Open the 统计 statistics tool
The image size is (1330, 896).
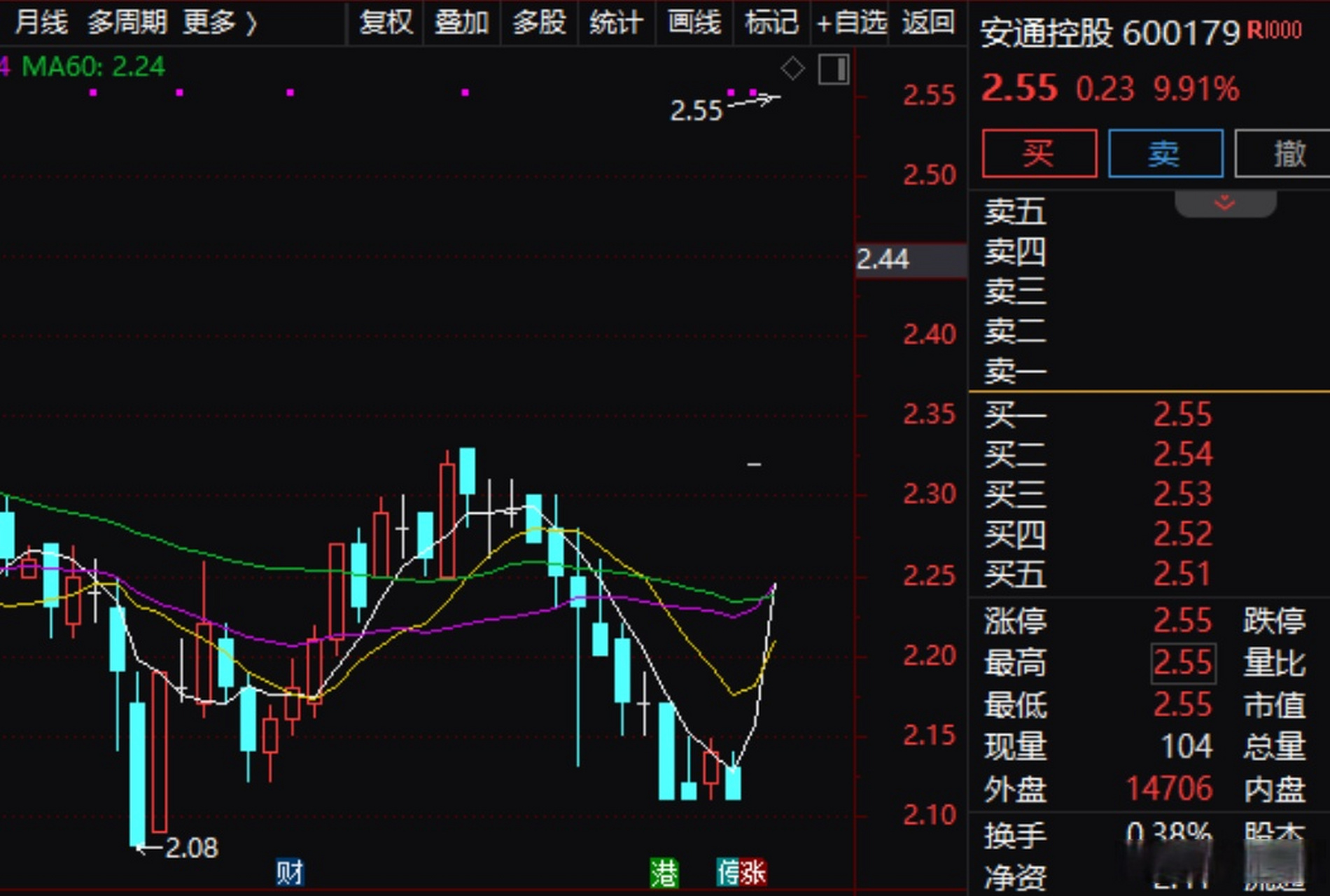[616, 22]
